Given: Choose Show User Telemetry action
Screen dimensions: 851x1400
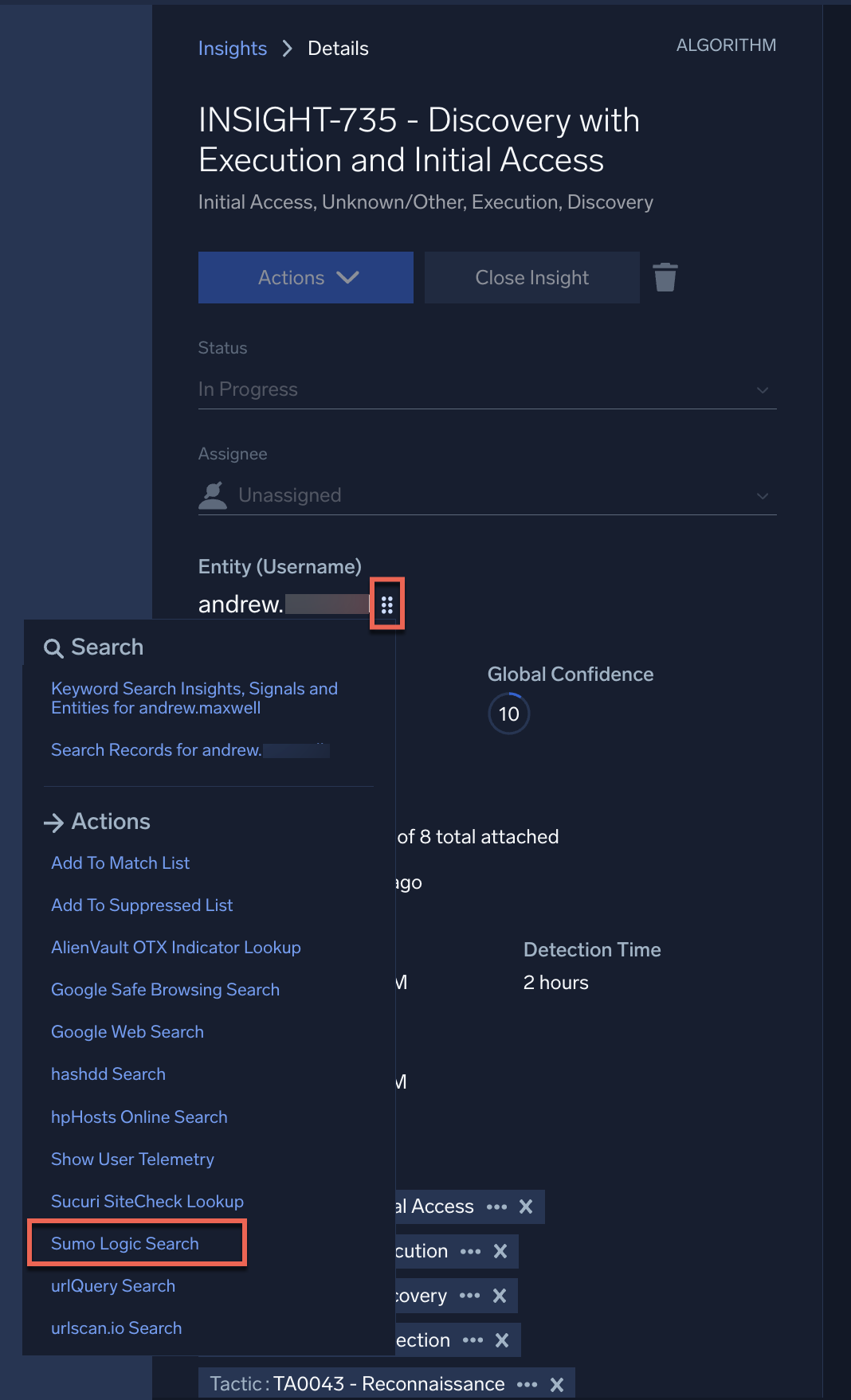Looking at the screenshot, I should [x=132, y=1159].
